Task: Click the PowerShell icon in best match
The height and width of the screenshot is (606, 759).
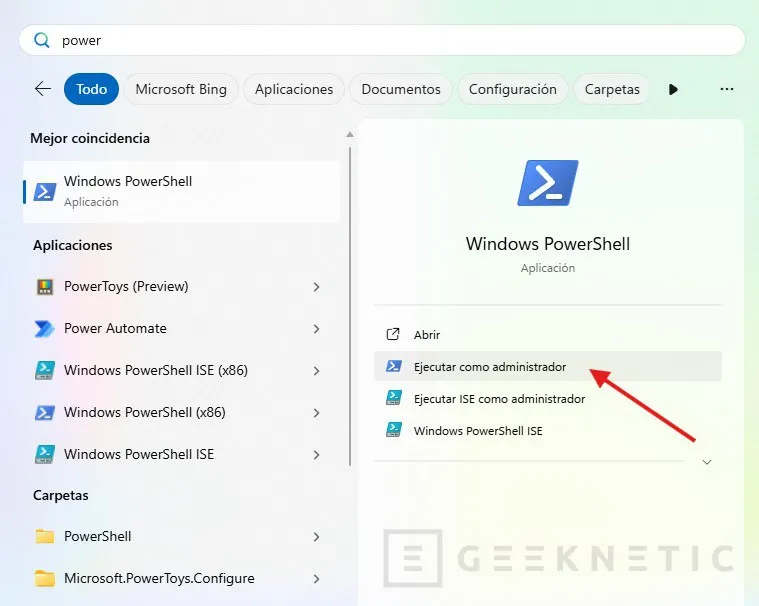Action: click(x=45, y=192)
